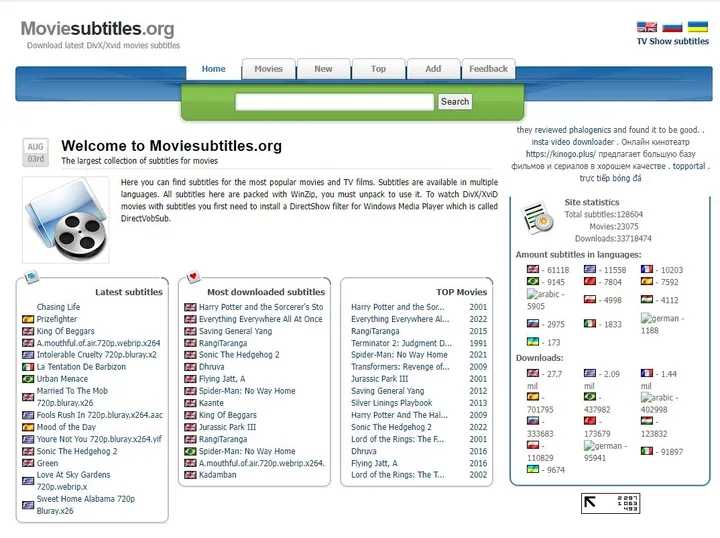This screenshot has width=720, height=538.
Task: Click the flag icon beside Mood of the Day
Action: (28, 427)
